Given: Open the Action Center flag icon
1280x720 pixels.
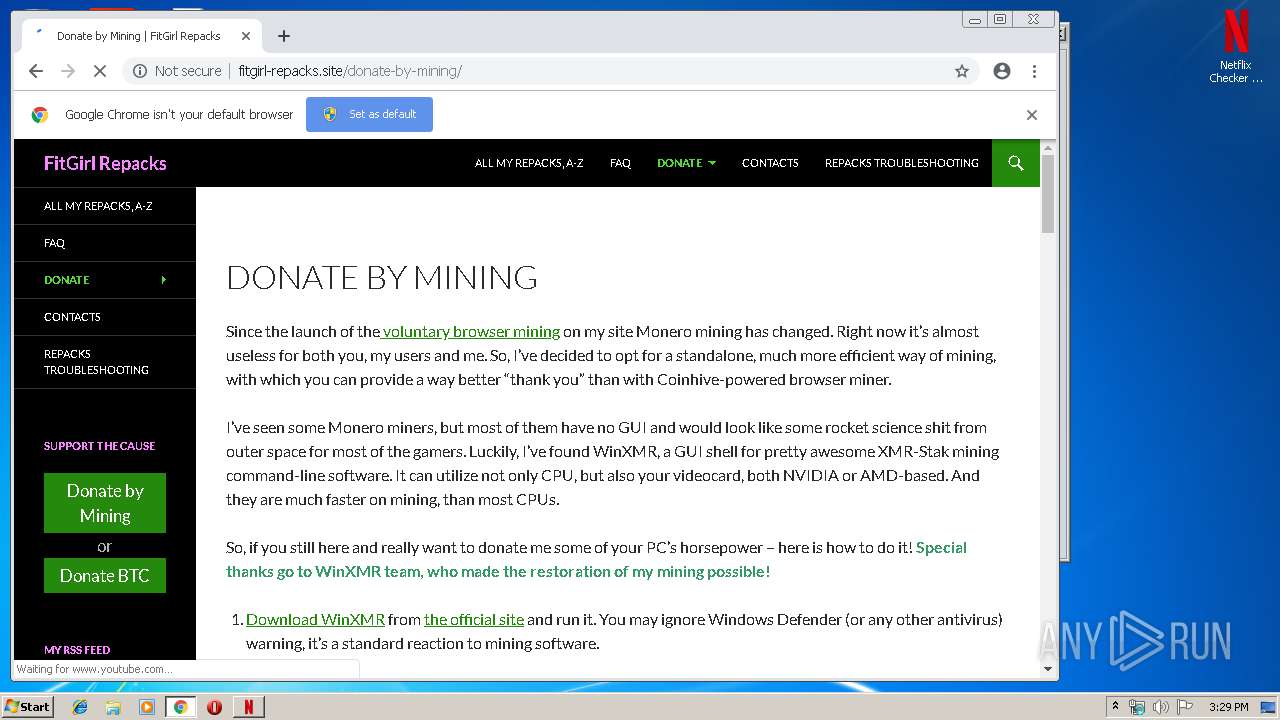Looking at the screenshot, I should [x=1185, y=707].
